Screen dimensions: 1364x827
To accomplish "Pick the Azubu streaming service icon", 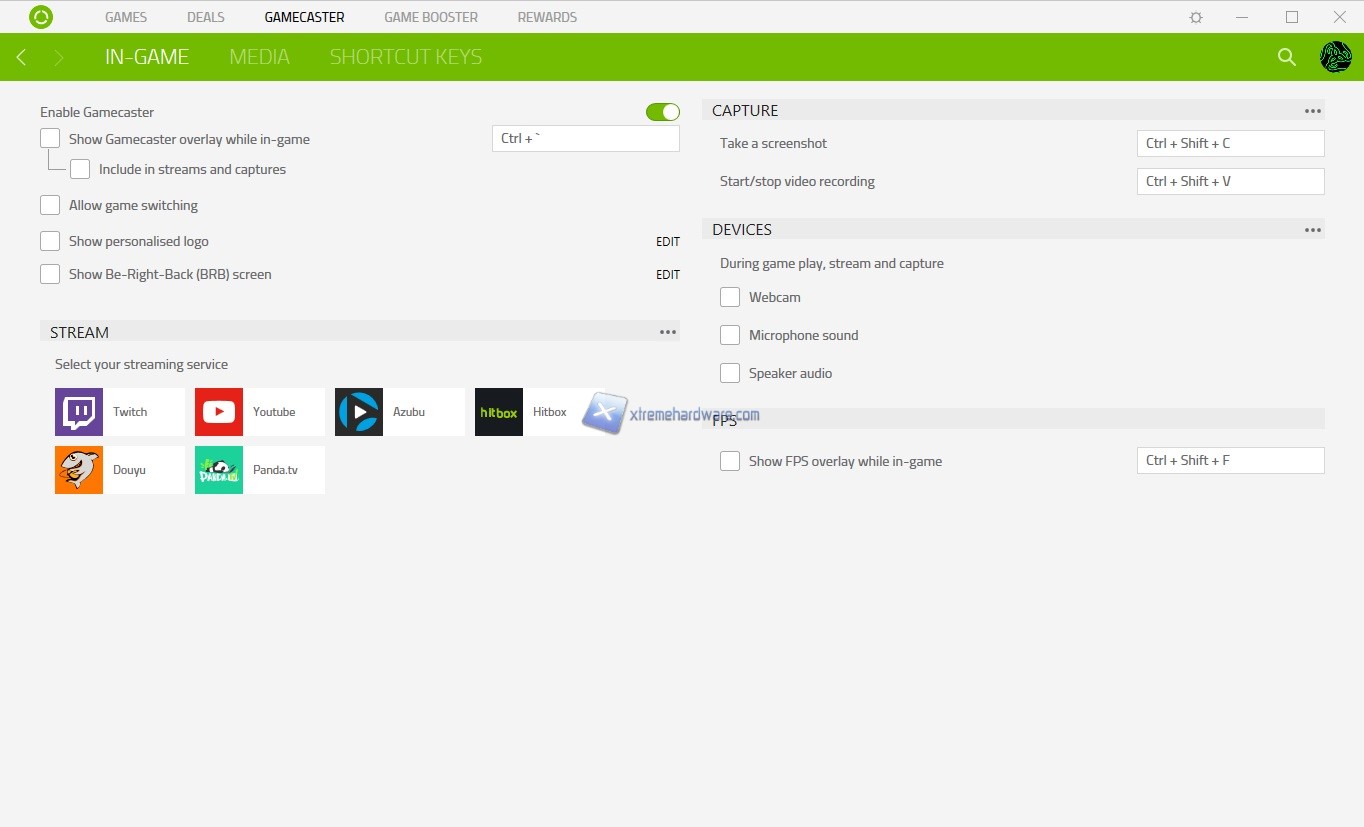I will coord(359,412).
